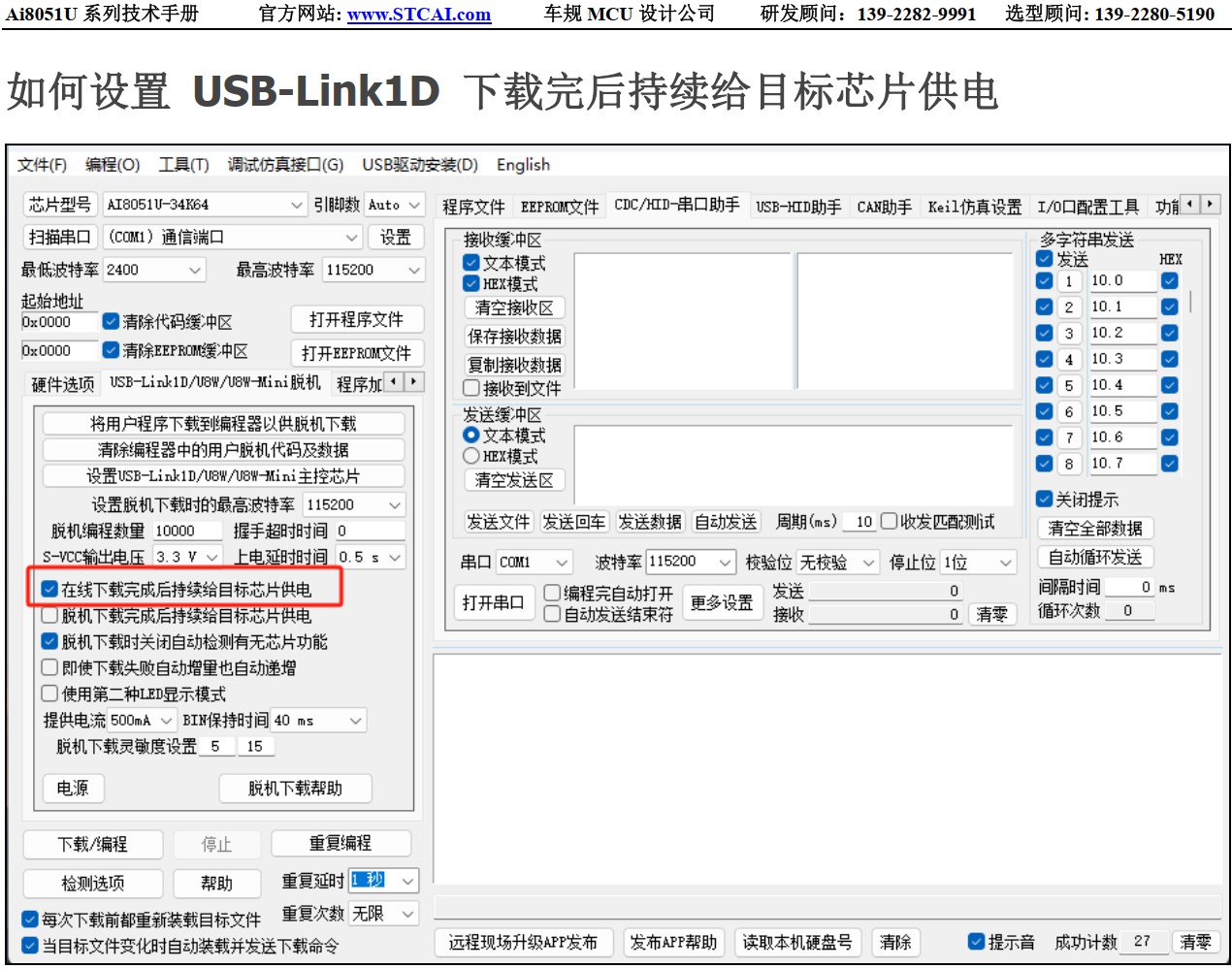Click the 读取本机硬盘号 button
This screenshot has height=969, width=1232.
pos(797,942)
